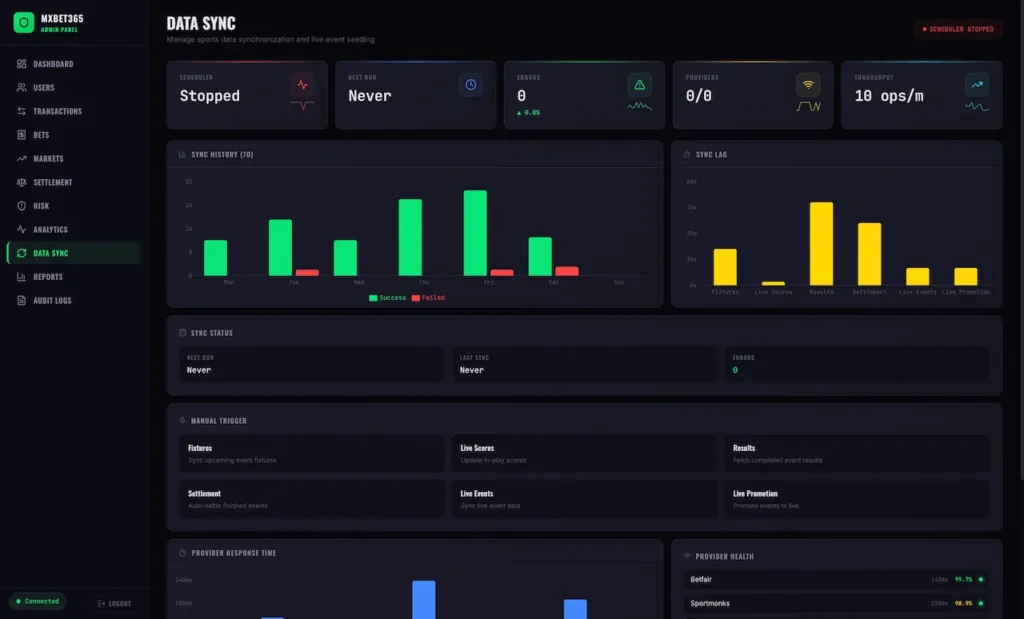Image resolution: width=1024 pixels, height=619 pixels.
Task: Click the Markets trend icon in sidebar
Action: point(22,159)
